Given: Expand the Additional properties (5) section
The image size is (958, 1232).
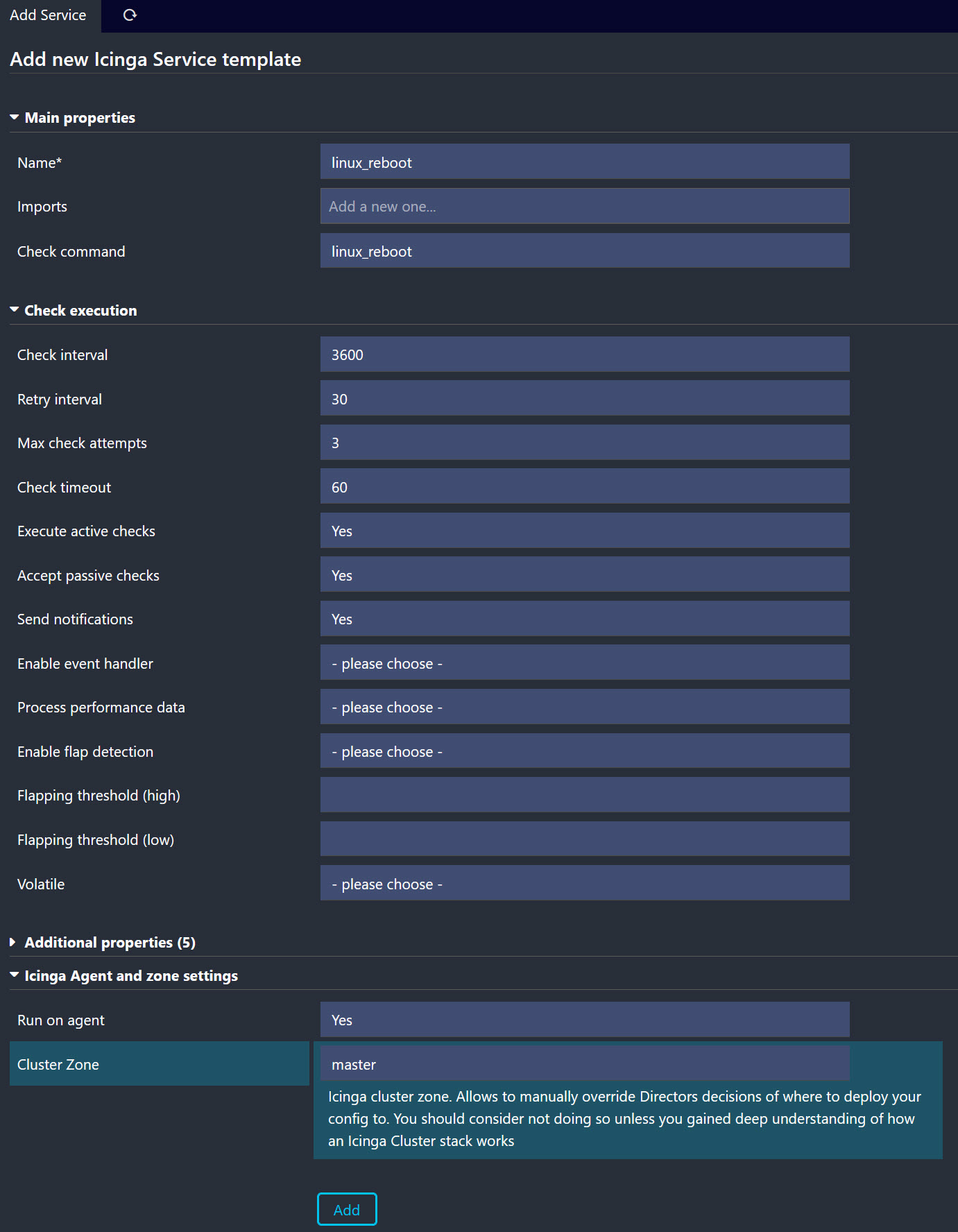Looking at the screenshot, I should [x=110, y=943].
